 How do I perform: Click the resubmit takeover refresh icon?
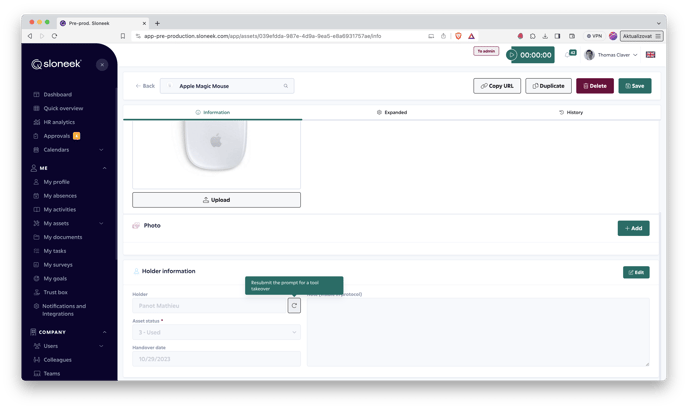(294, 305)
